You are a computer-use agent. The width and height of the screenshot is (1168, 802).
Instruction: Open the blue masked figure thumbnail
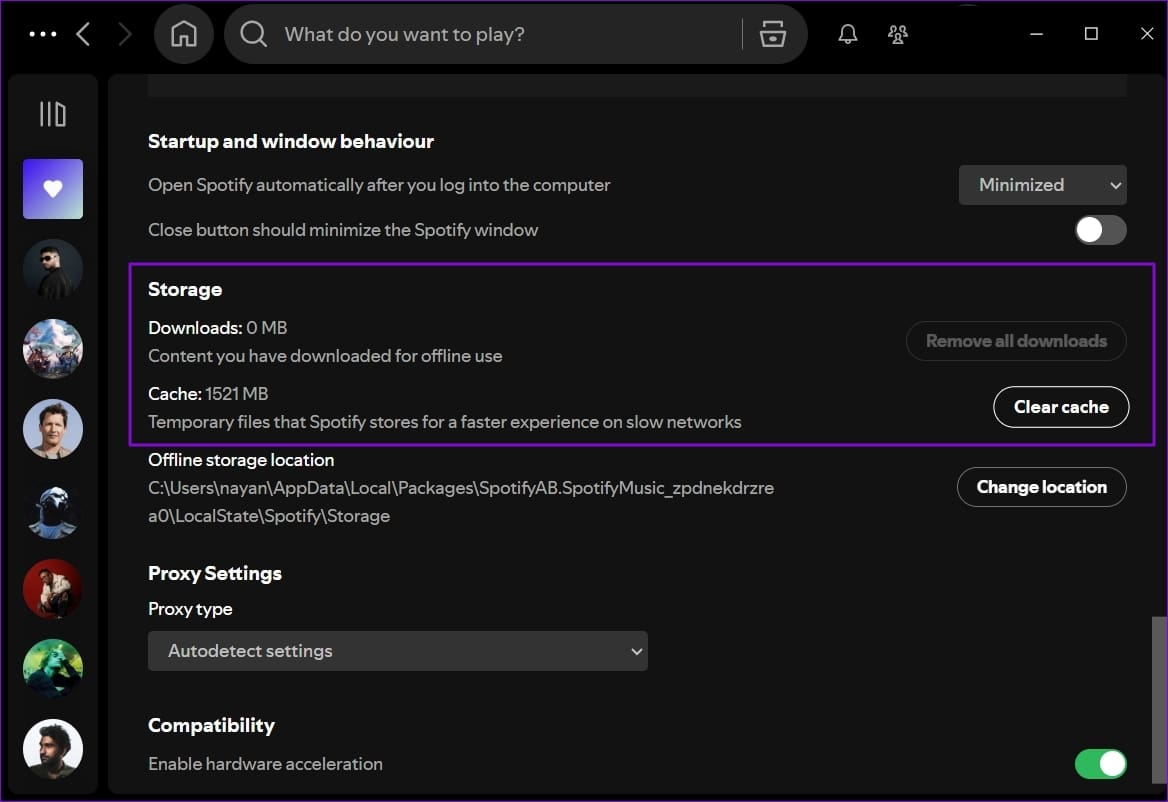tap(53, 509)
